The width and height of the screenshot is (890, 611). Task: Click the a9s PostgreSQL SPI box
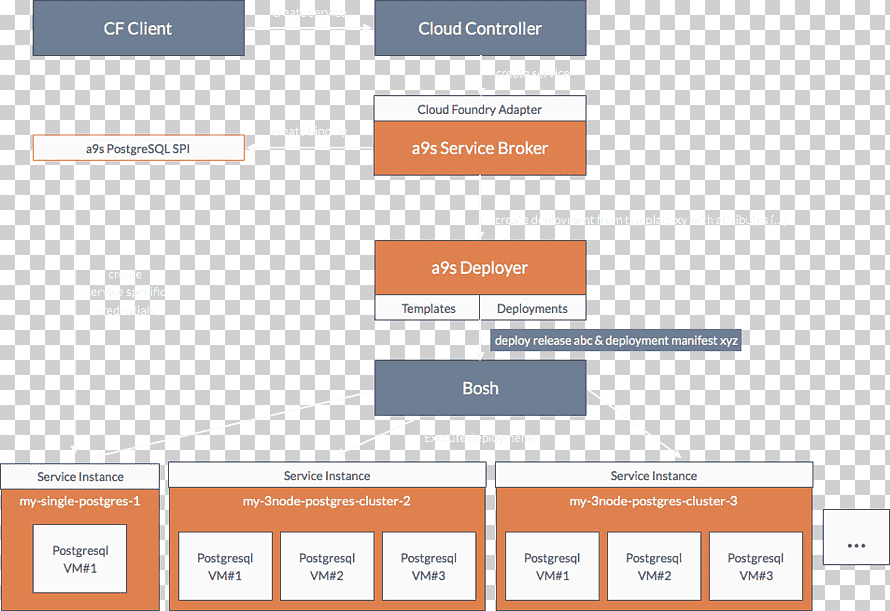138,148
